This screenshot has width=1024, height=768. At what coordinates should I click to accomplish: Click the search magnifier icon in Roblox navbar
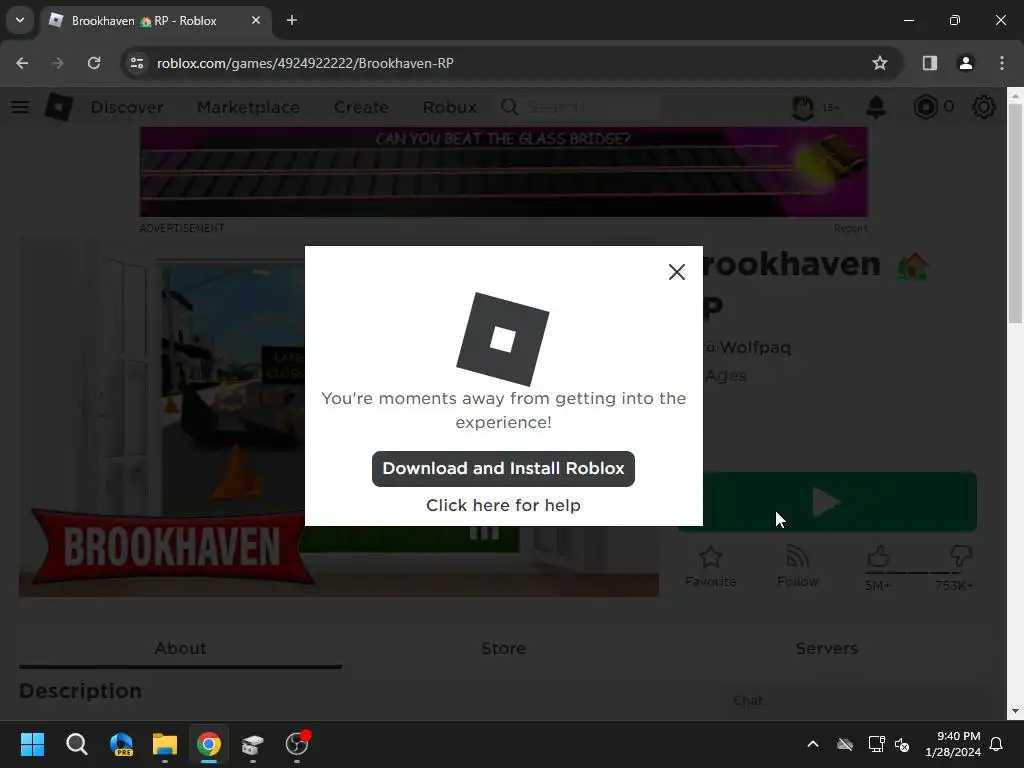pos(509,107)
